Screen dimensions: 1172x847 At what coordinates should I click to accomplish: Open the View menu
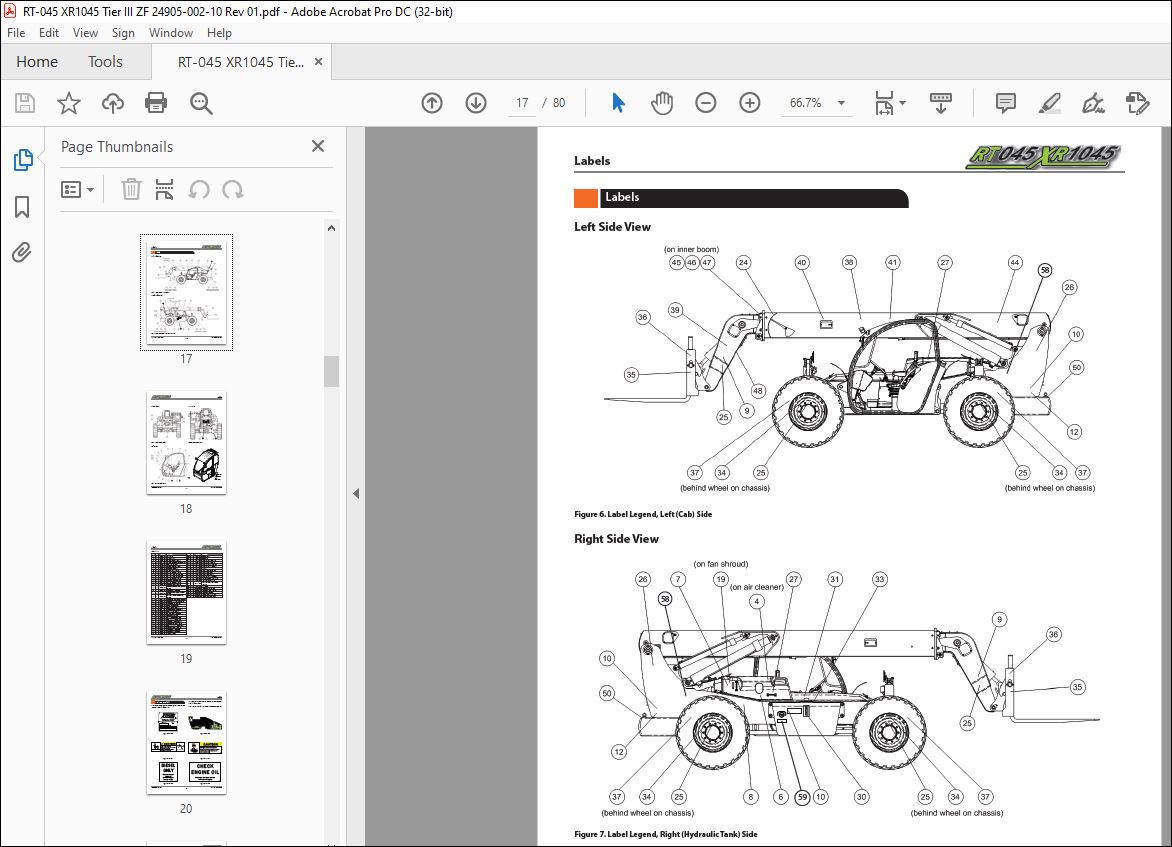(x=85, y=33)
